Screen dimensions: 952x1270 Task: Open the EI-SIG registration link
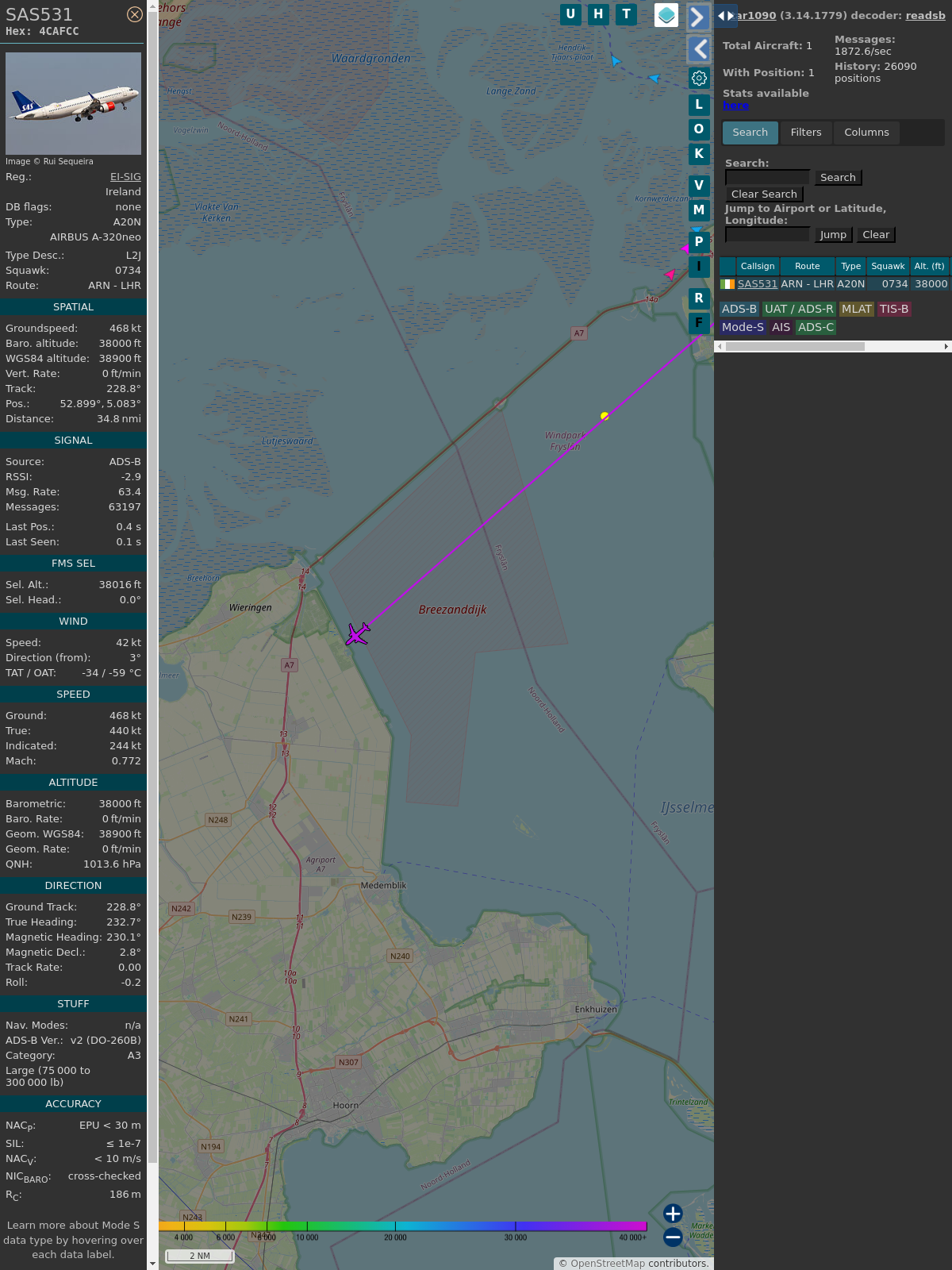click(125, 177)
